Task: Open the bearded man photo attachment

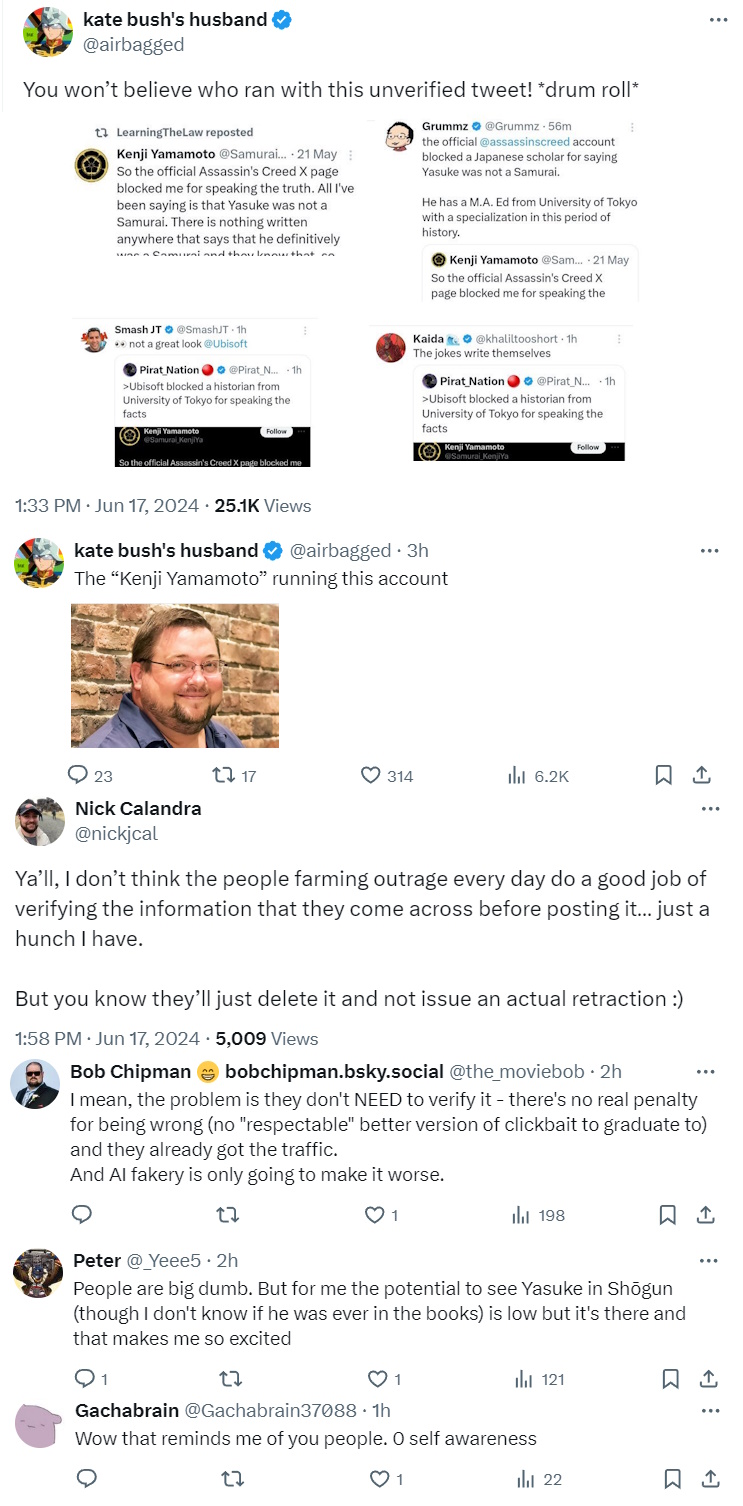Action: (x=175, y=676)
